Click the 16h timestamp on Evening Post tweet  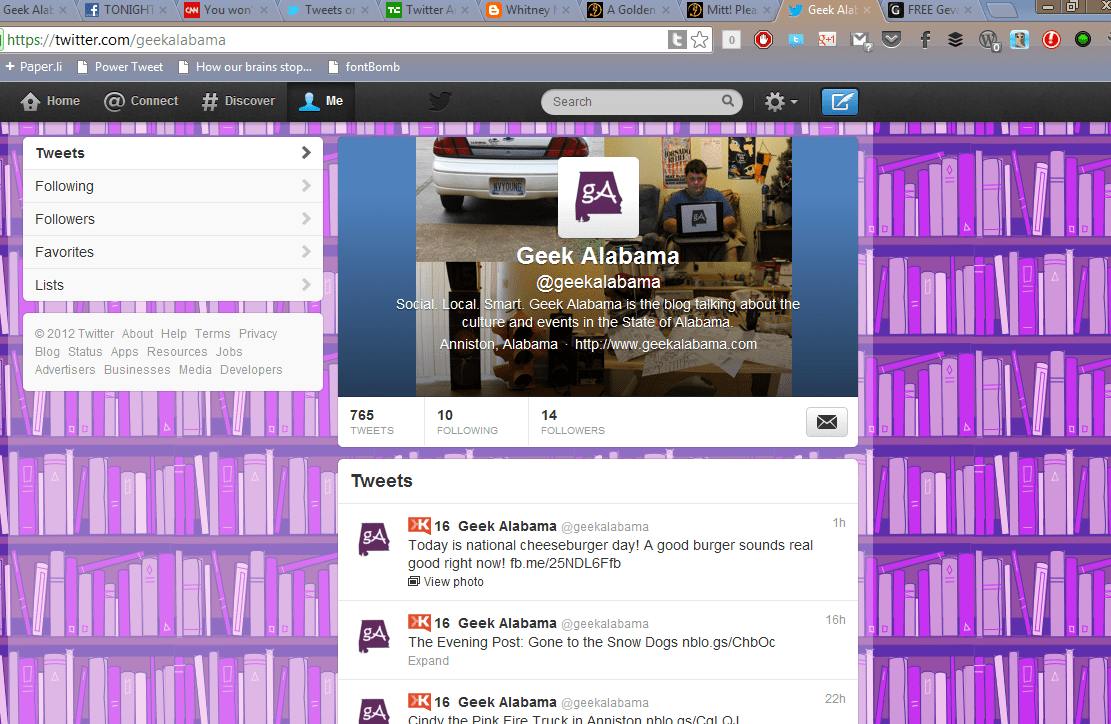[x=835, y=620]
